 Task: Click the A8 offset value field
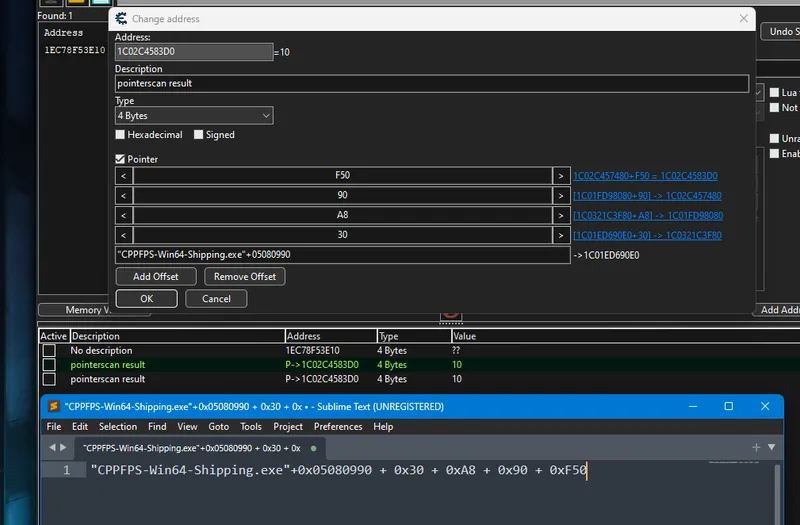[x=342, y=215]
